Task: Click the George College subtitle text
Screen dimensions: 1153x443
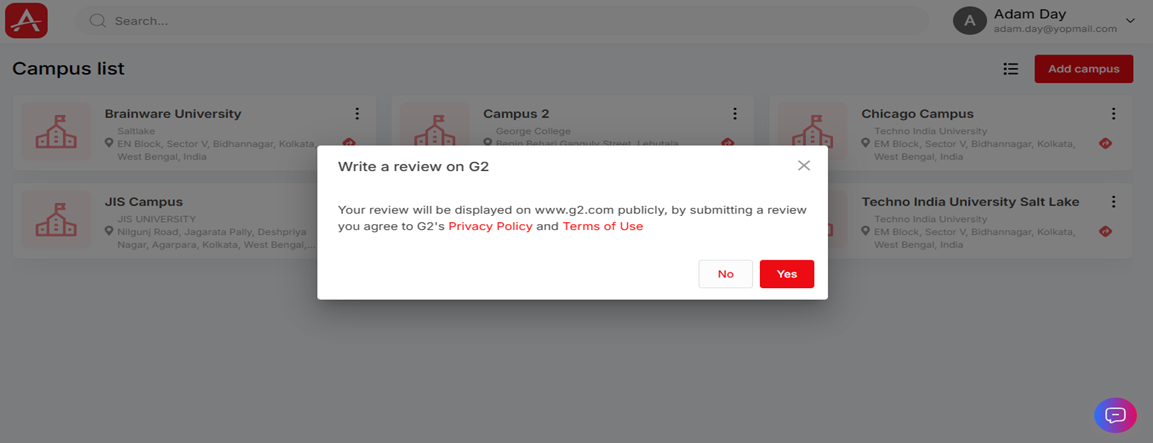Action: click(533, 131)
